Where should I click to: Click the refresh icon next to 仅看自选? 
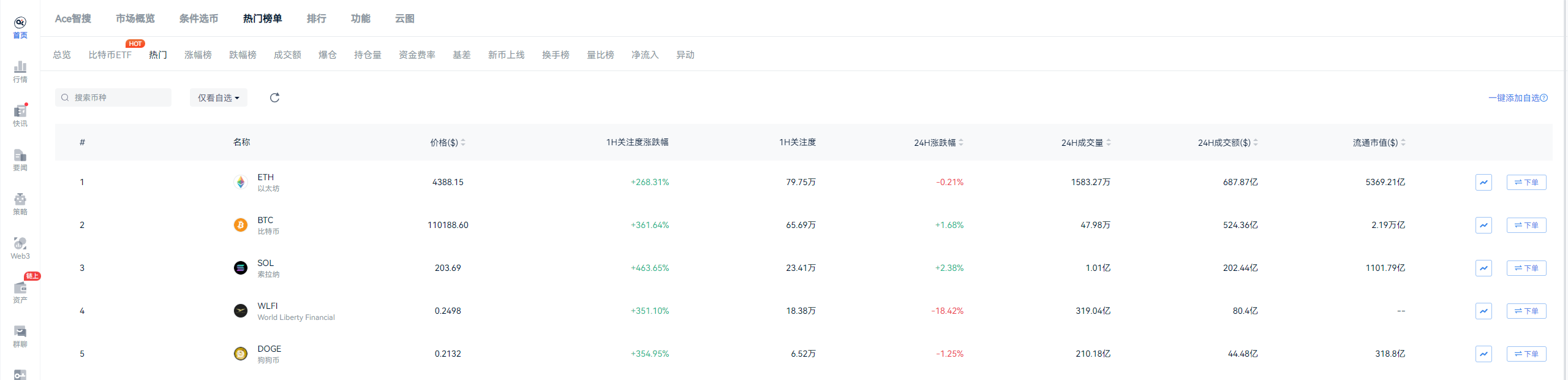click(274, 97)
